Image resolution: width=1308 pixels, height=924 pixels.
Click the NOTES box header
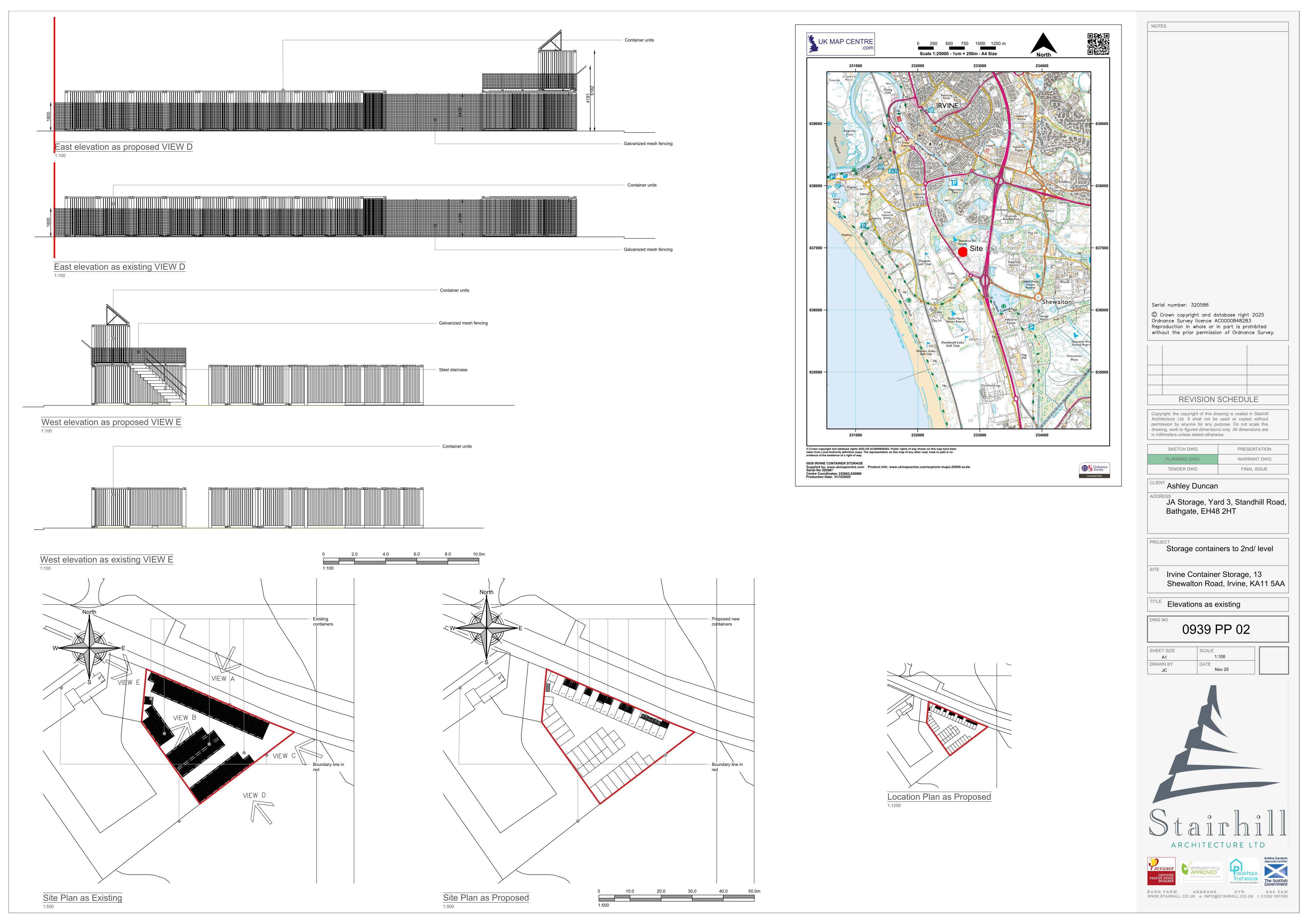click(1217, 26)
